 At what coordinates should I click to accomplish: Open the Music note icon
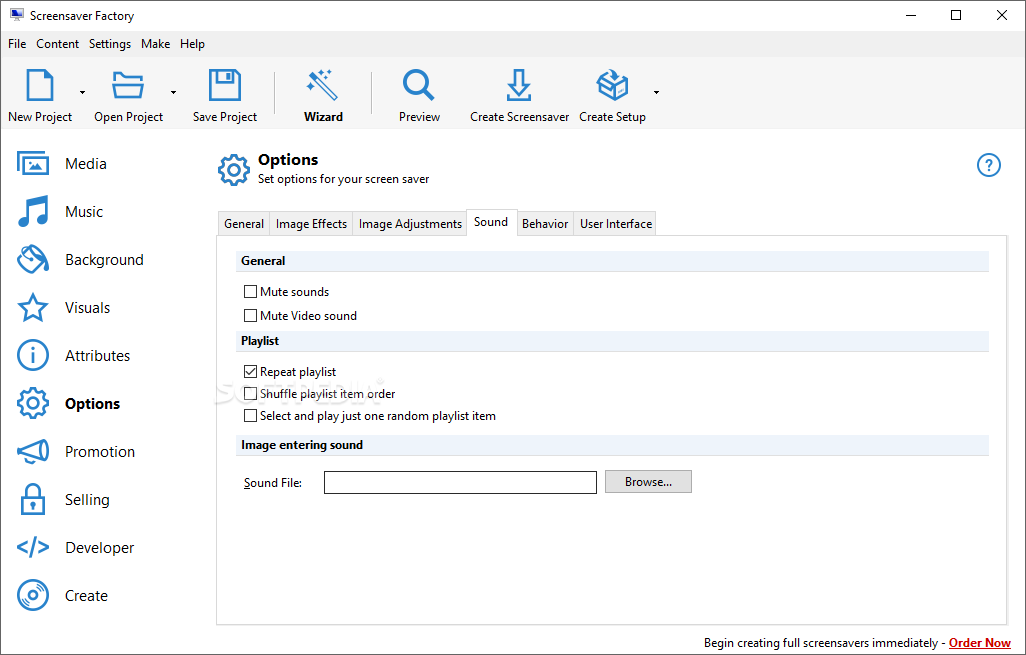33,211
